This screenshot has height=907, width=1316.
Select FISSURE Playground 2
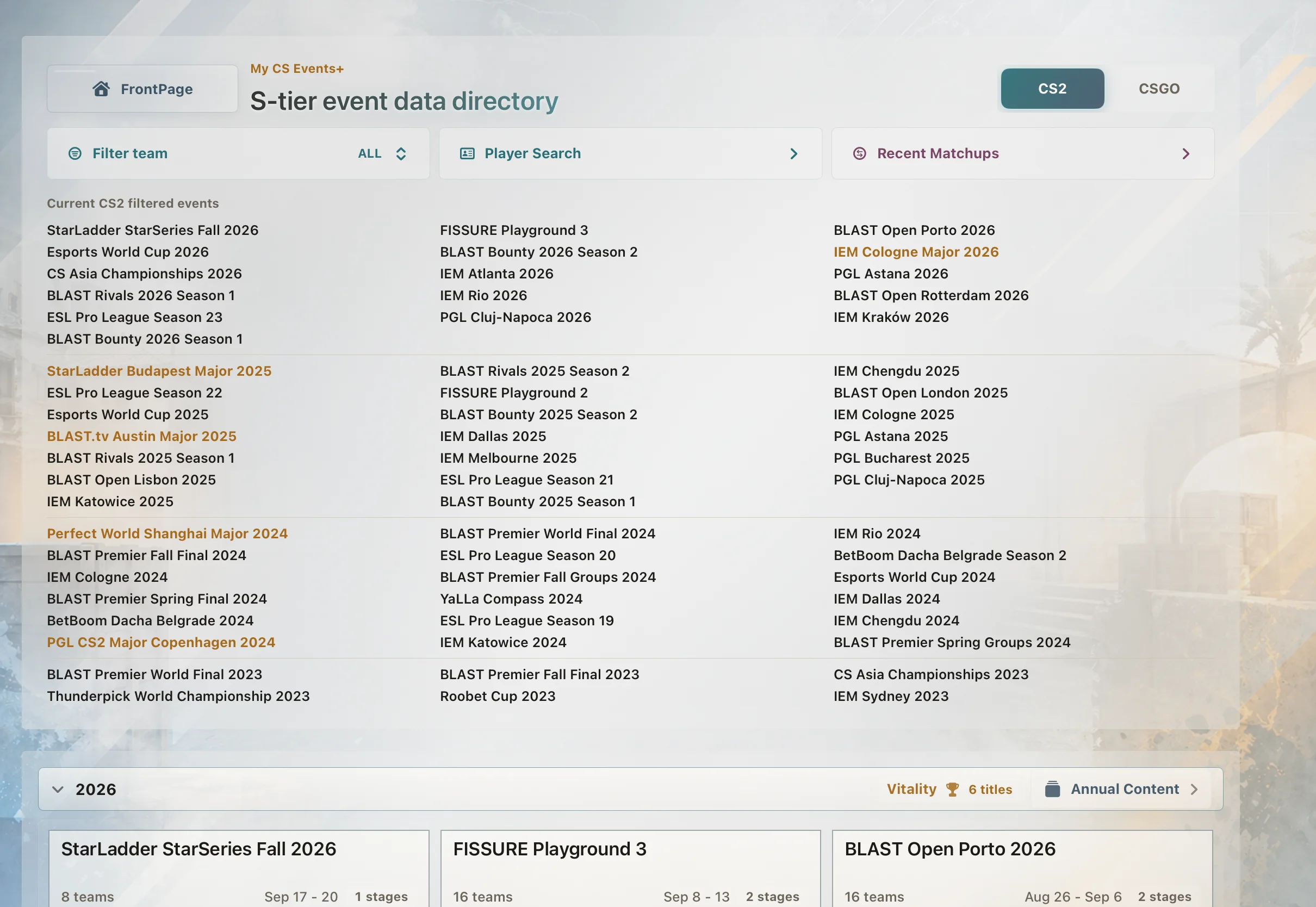pos(514,393)
